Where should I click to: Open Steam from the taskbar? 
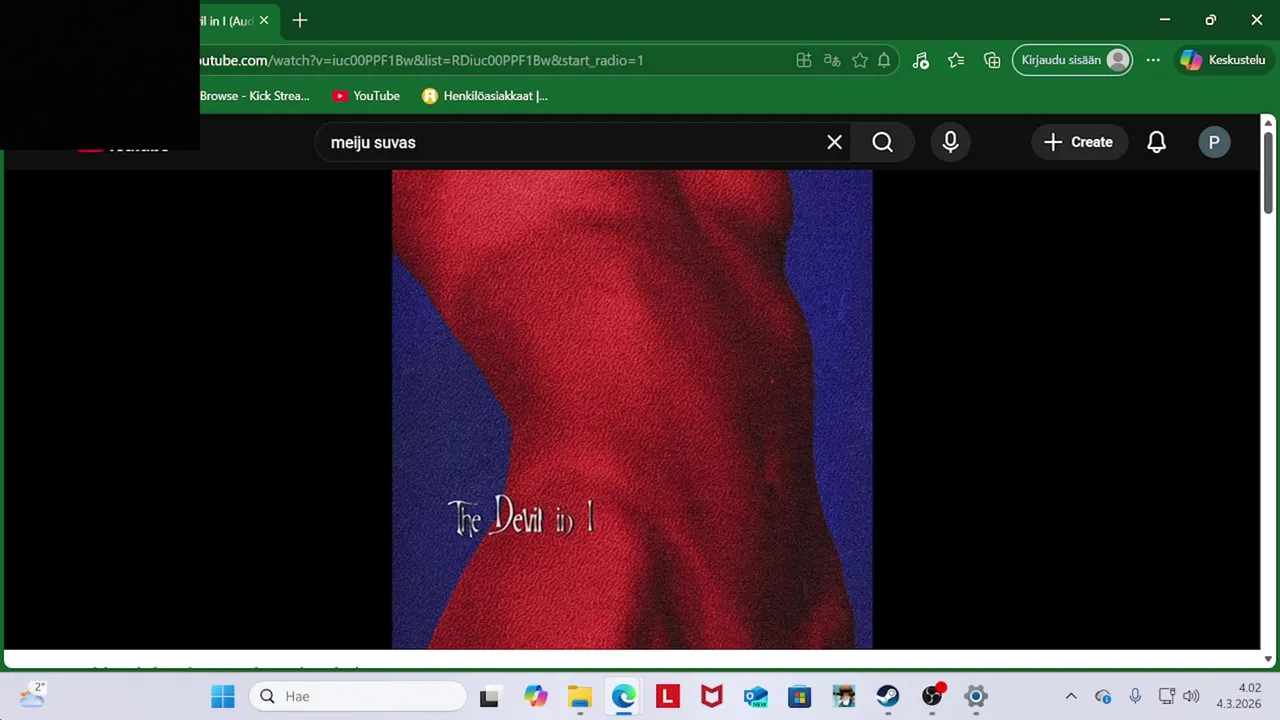(x=888, y=696)
